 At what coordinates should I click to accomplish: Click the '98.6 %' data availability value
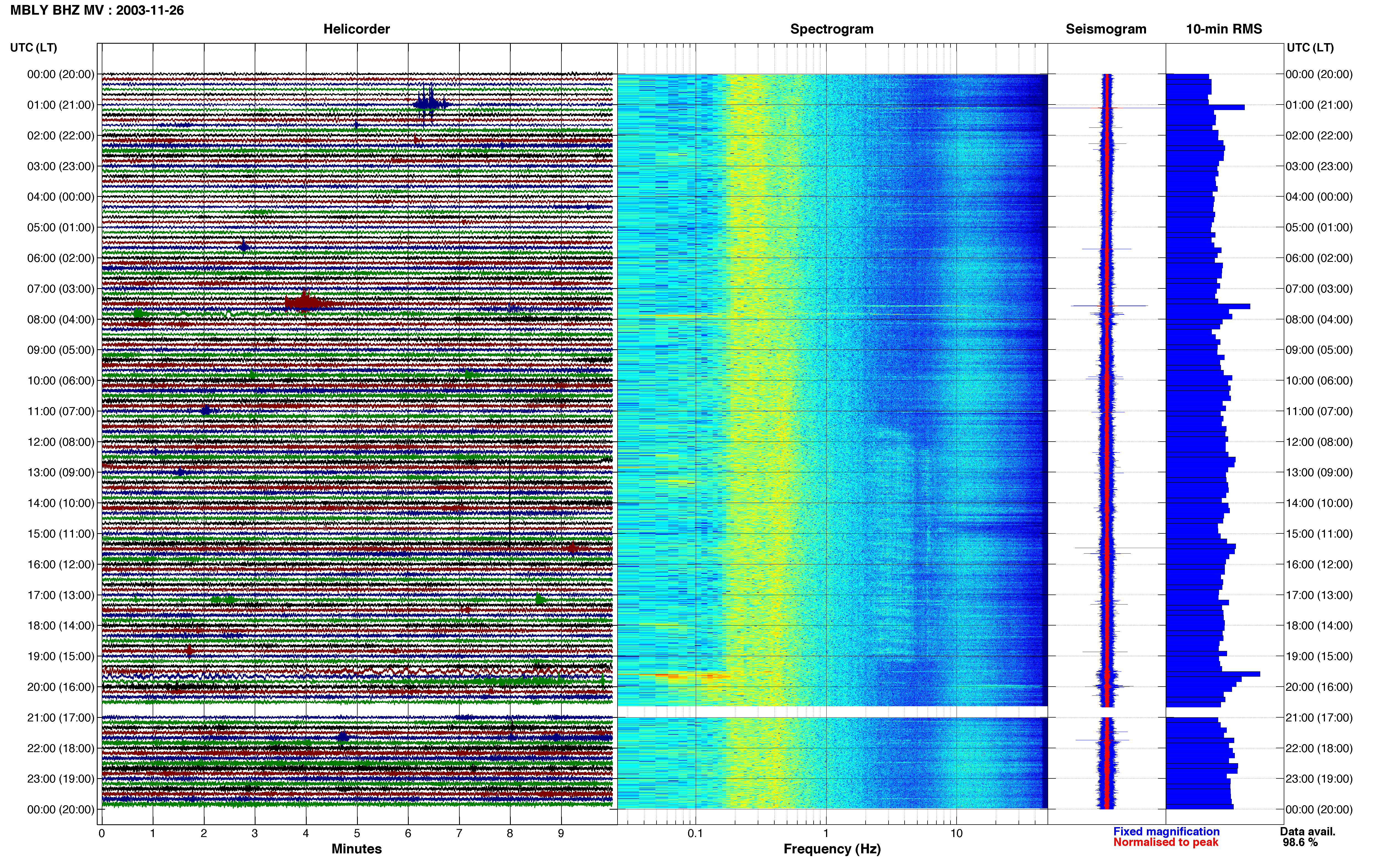[x=1300, y=842]
